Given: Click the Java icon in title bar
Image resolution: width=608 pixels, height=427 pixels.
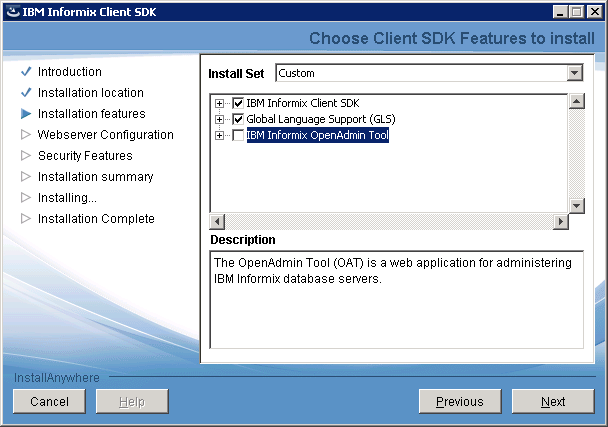Looking at the screenshot, I should (13, 12).
